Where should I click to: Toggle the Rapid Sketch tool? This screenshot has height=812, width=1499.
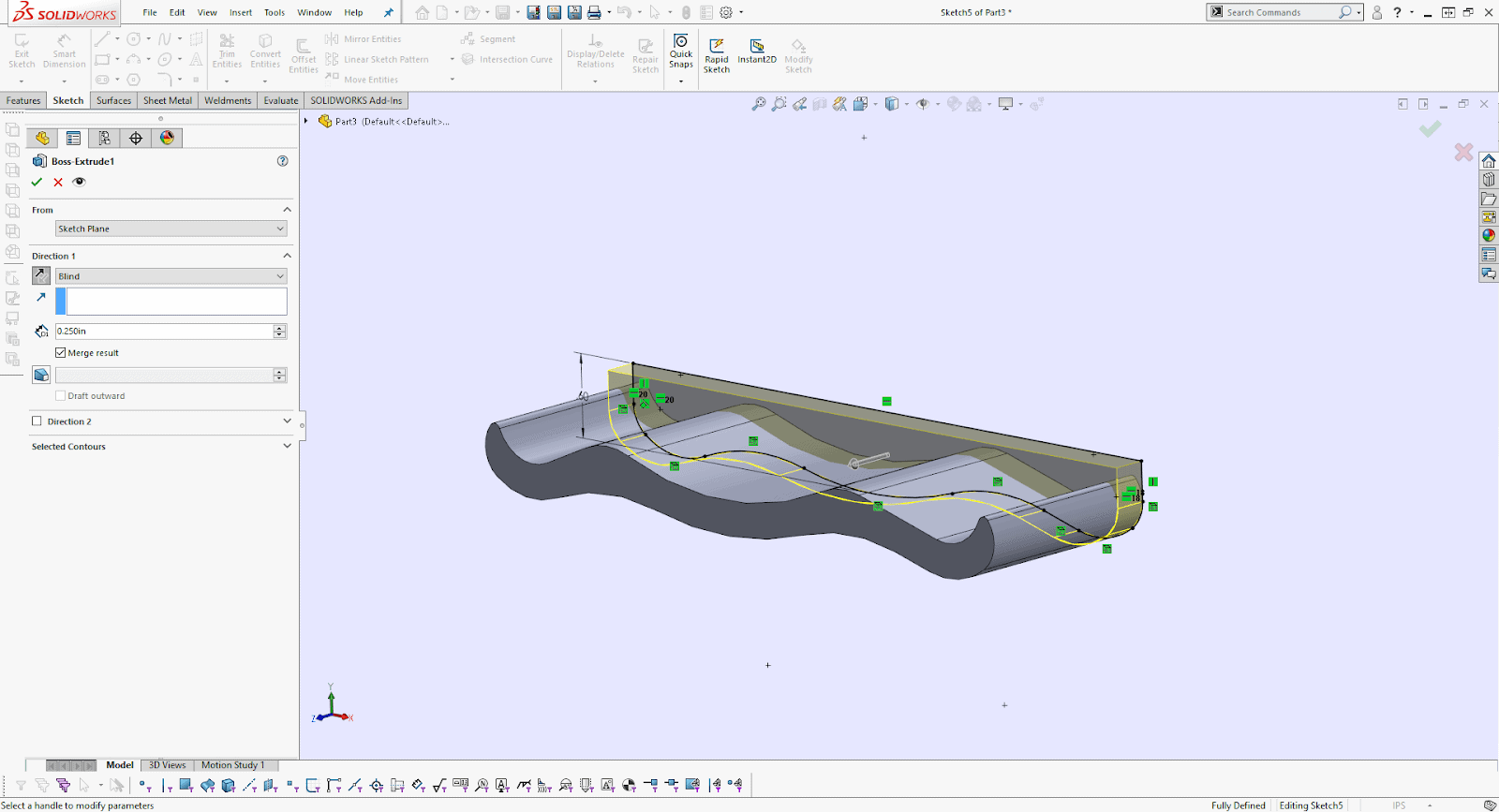tap(717, 55)
